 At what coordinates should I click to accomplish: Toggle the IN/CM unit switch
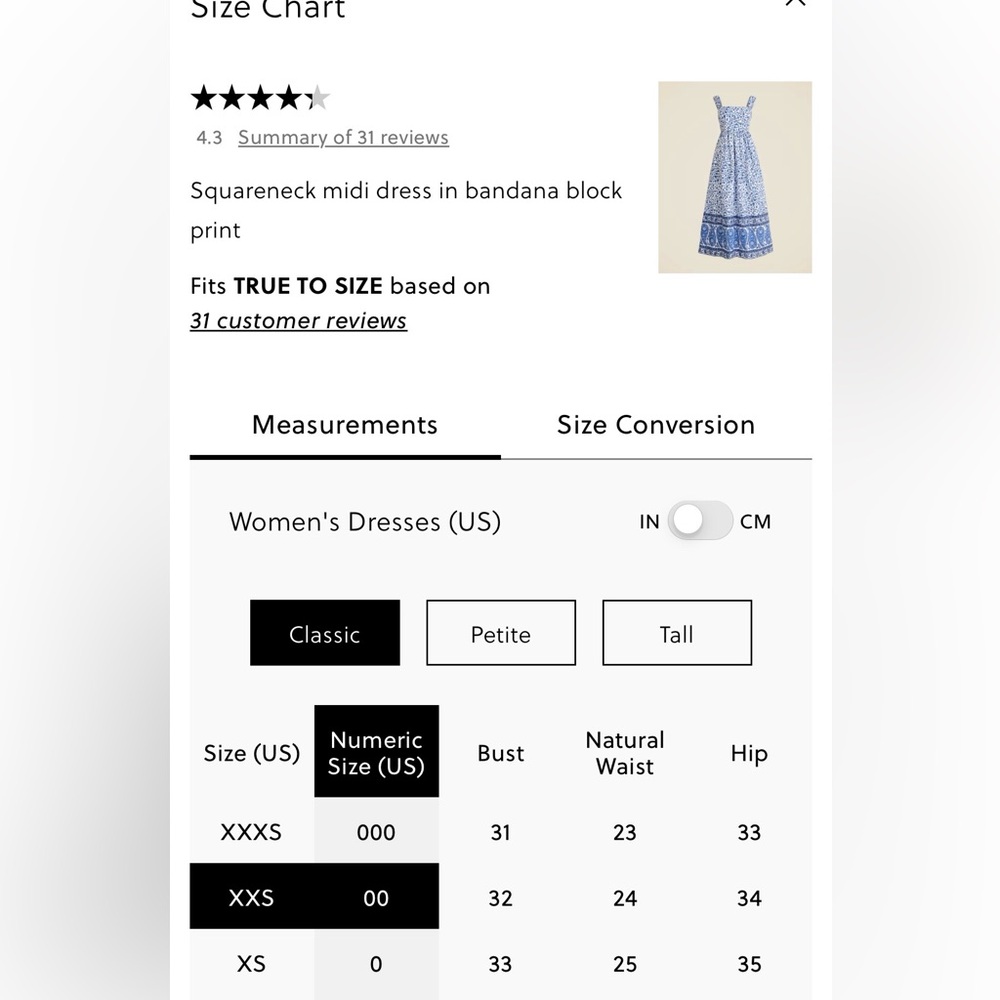(x=700, y=521)
